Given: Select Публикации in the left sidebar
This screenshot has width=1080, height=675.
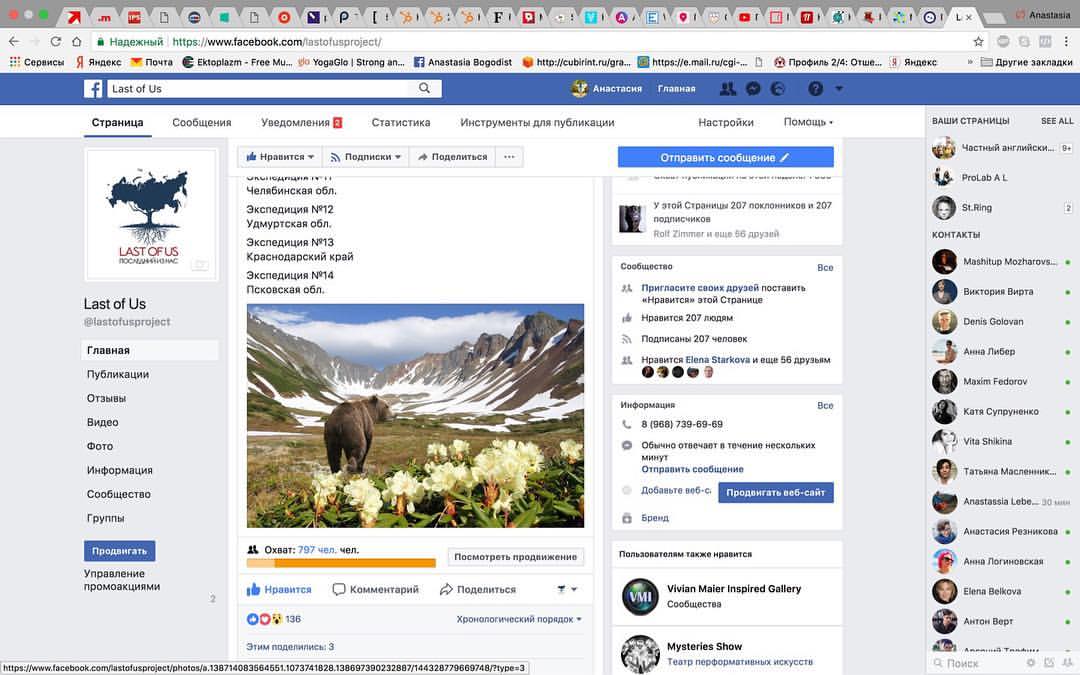Looking at the screenshot, I should click(118, 374).
